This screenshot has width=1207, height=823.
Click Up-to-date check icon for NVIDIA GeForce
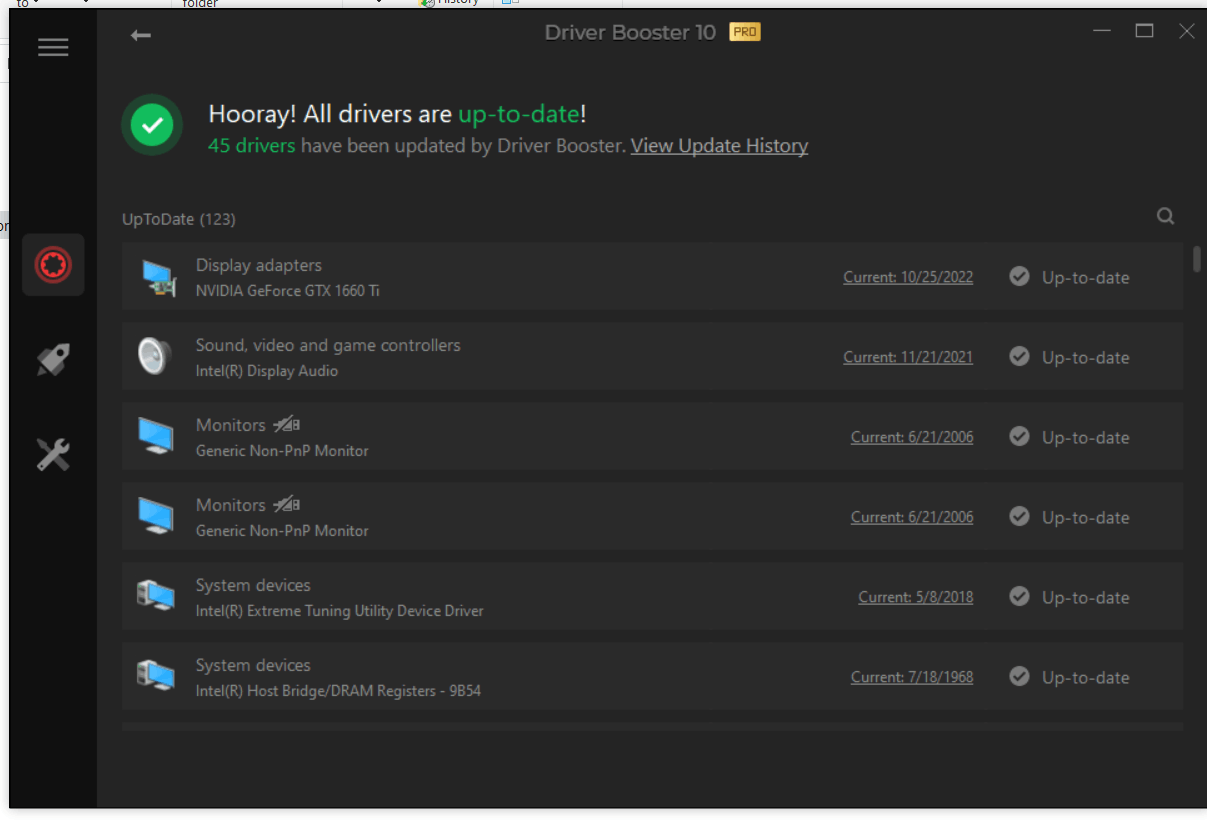[1019, 277]
